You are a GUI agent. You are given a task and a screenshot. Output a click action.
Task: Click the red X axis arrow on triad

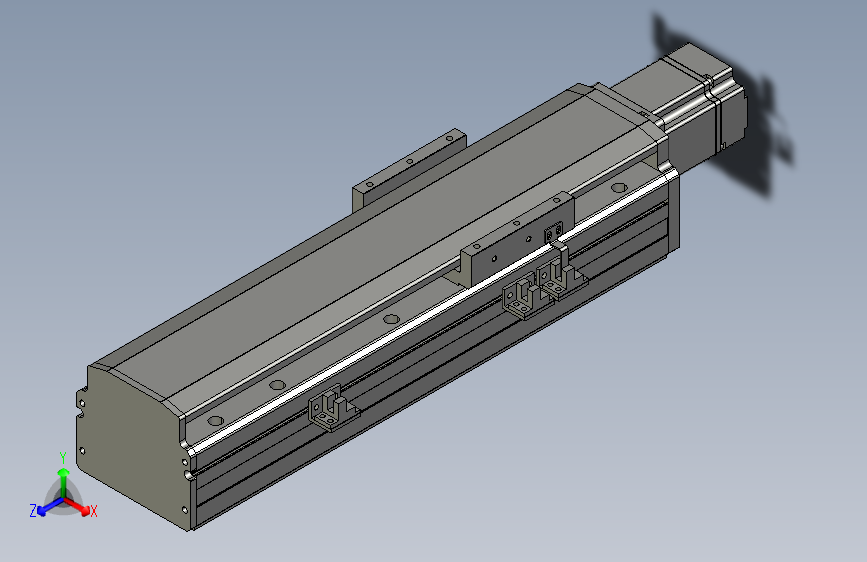[79, 507]
